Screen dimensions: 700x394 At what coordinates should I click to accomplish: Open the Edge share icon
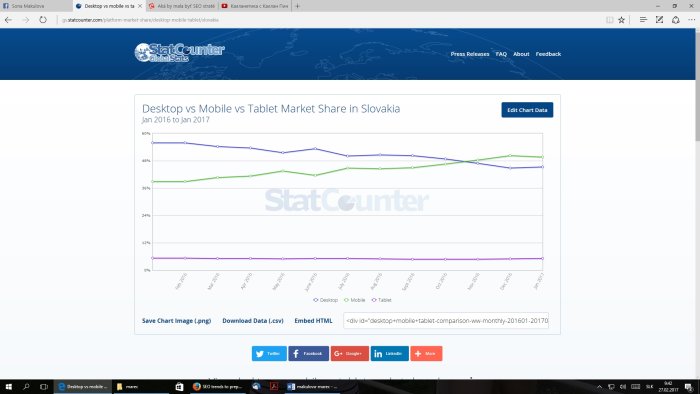[676, 20]
